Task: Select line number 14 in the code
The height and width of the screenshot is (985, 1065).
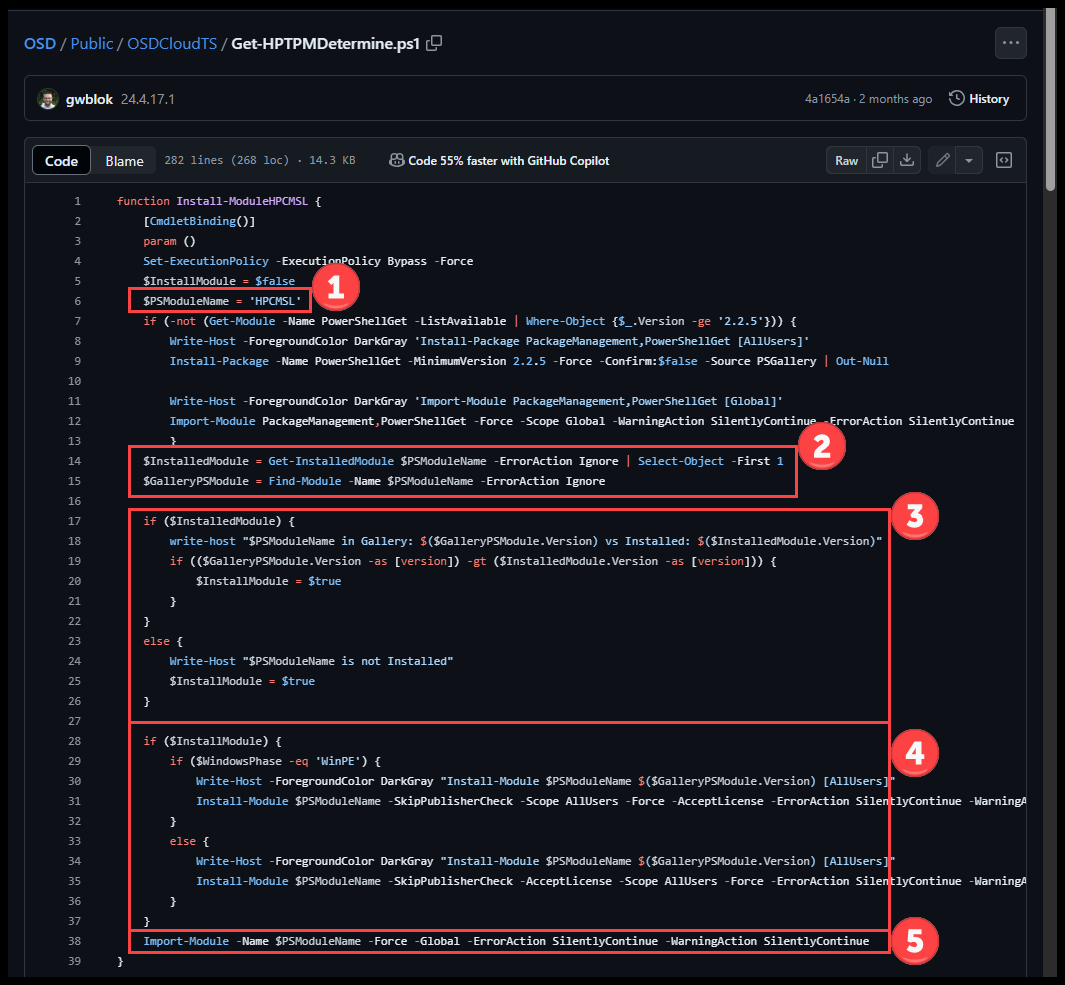Action: point(74,460)
